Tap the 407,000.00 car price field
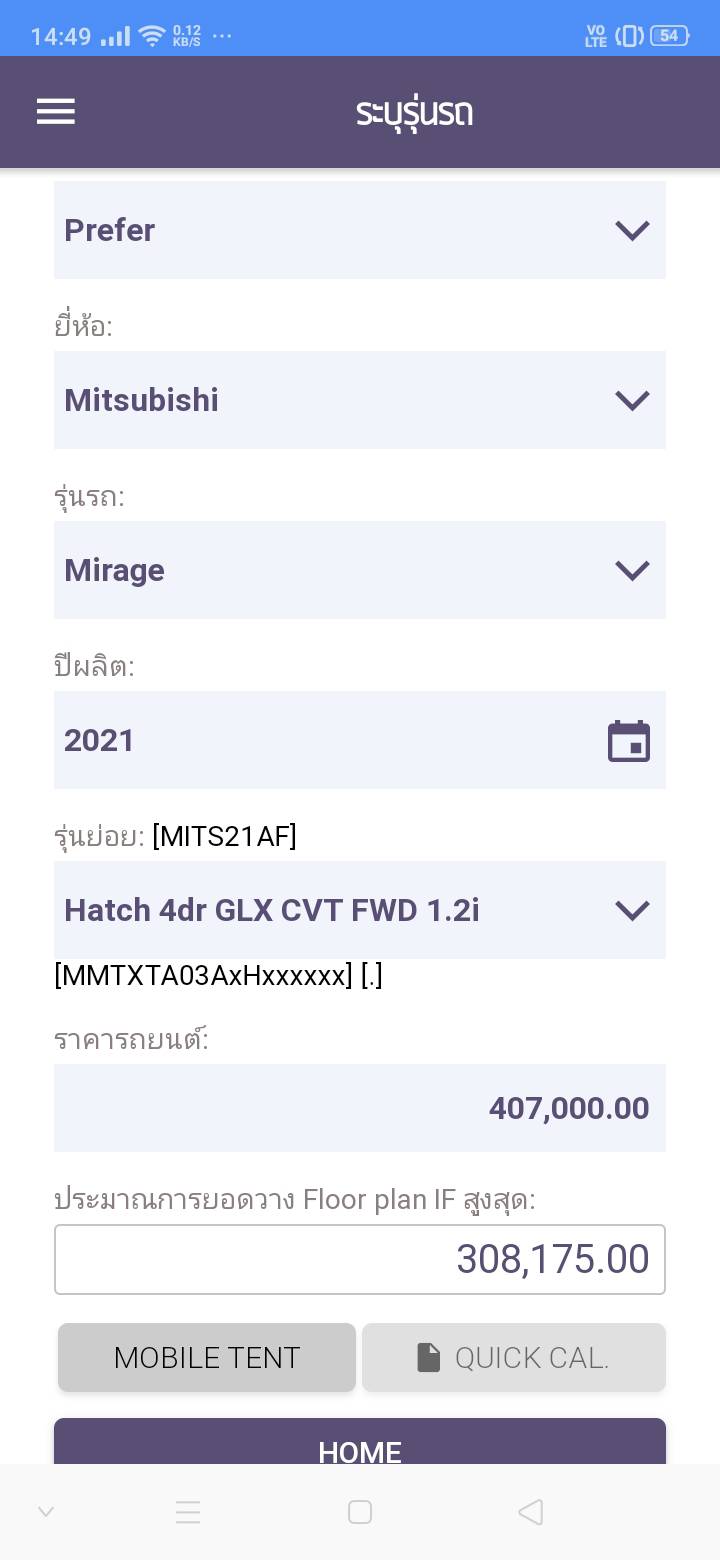Screen dimensions: 720x1560 [x=360, y=1108]
